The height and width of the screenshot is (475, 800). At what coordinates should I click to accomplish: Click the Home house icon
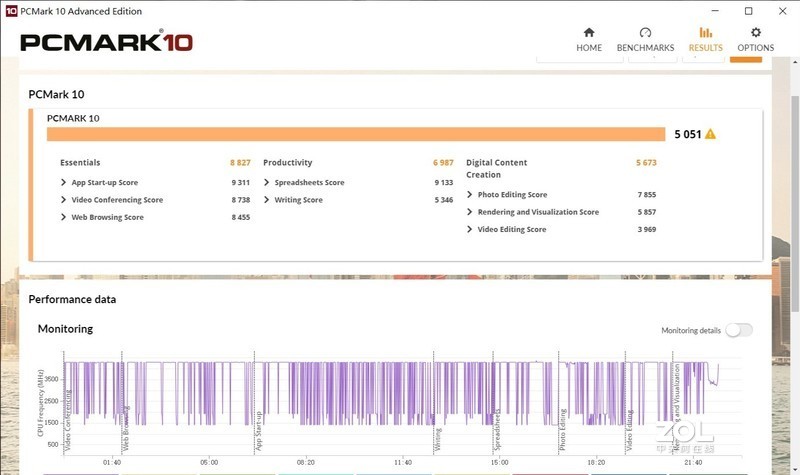coord(589,33)
